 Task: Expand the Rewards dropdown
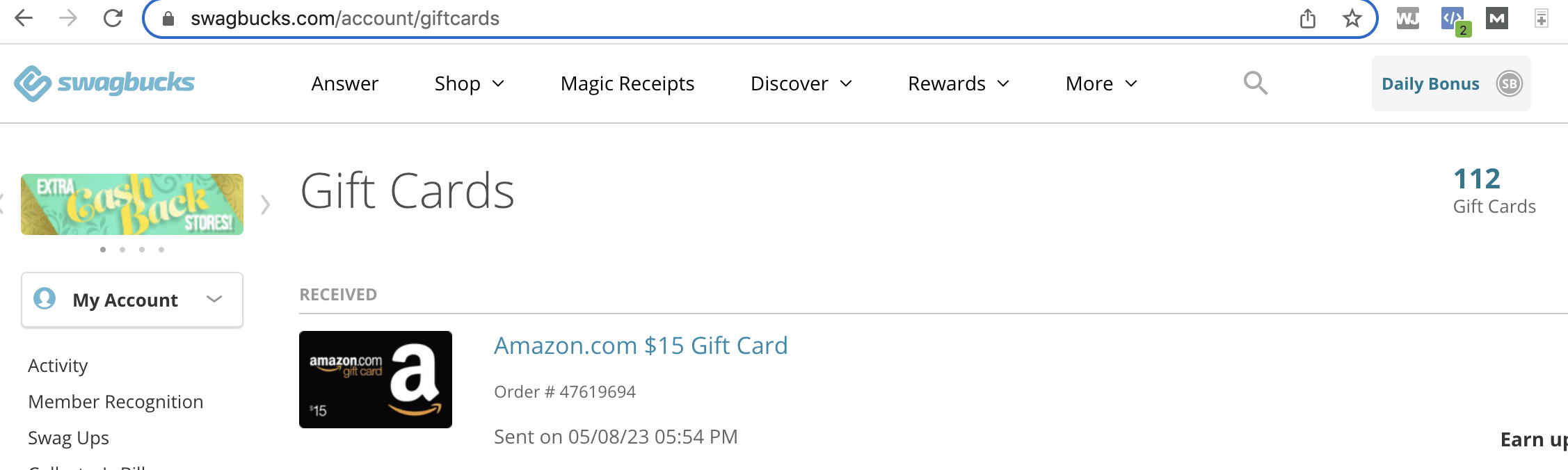coord(959,83)
